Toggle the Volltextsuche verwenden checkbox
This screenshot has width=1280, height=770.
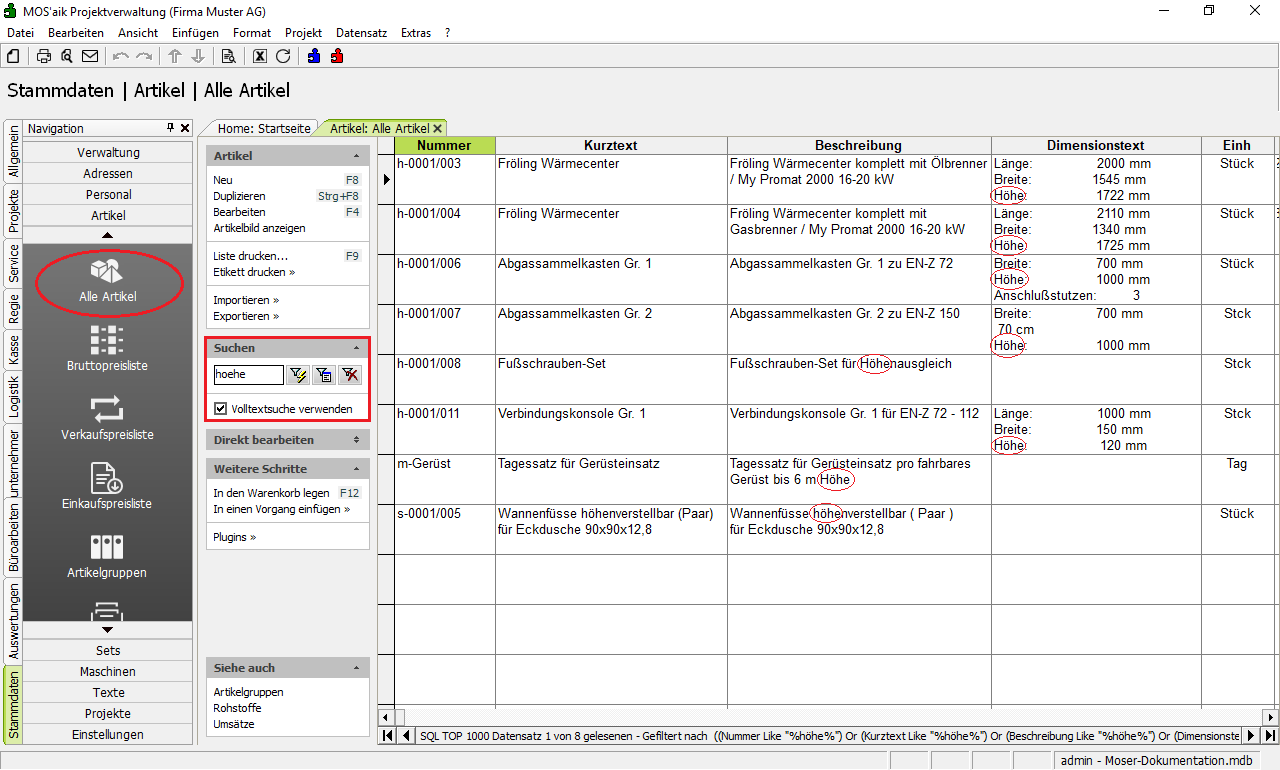tap(221, 409)
